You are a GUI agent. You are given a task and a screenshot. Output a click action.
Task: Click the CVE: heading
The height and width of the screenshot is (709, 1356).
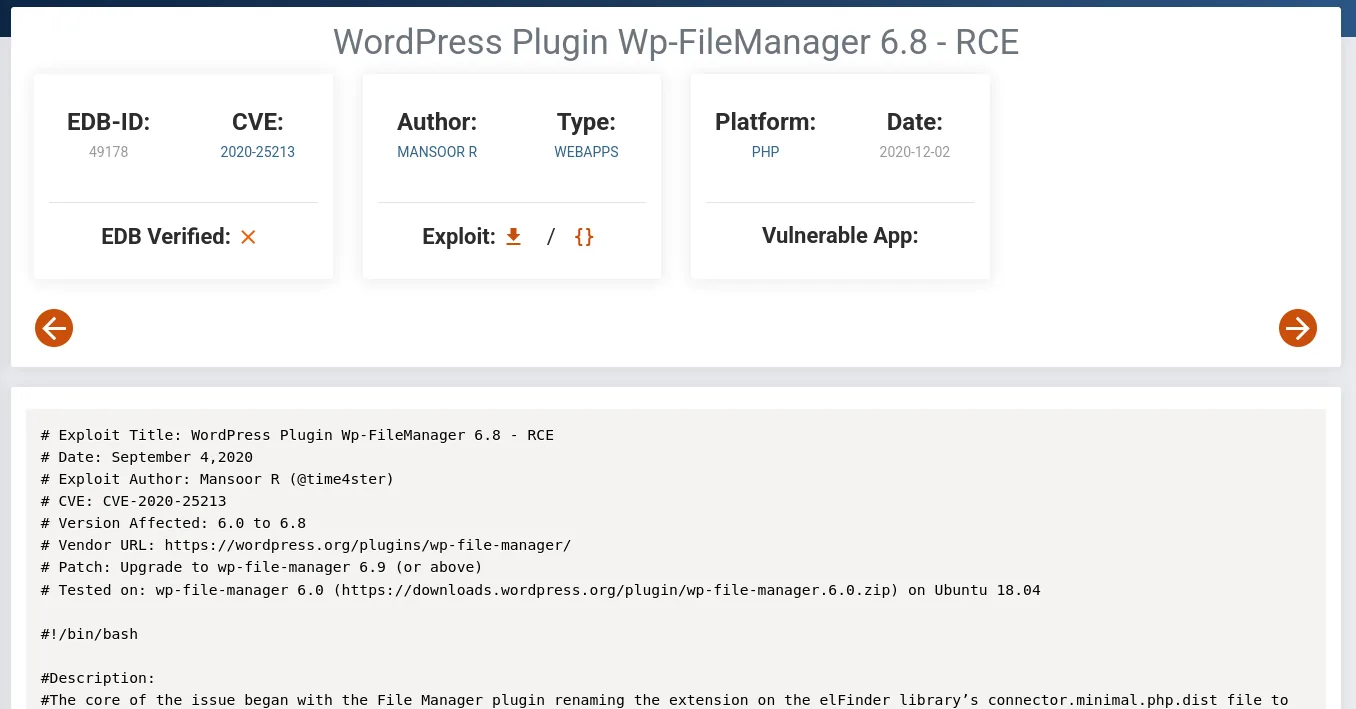(258, 122)
